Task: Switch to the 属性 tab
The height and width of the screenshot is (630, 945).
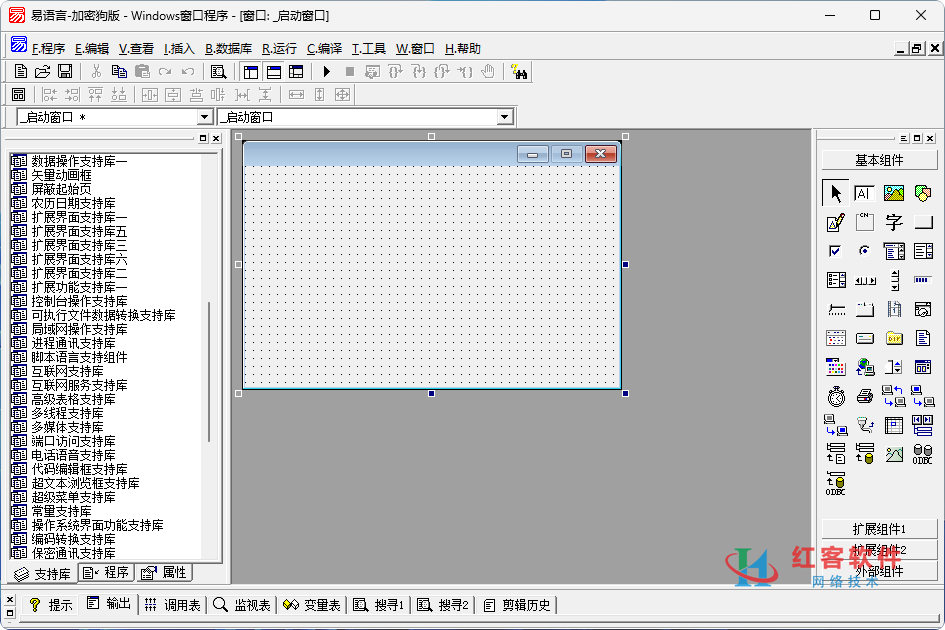Action: [x=165, y=573]
